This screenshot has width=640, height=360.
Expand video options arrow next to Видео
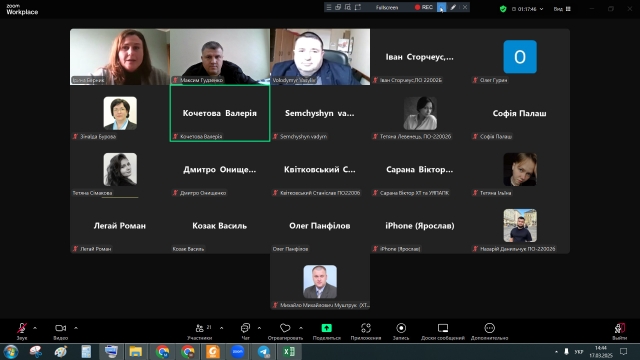tap(76, 328)
